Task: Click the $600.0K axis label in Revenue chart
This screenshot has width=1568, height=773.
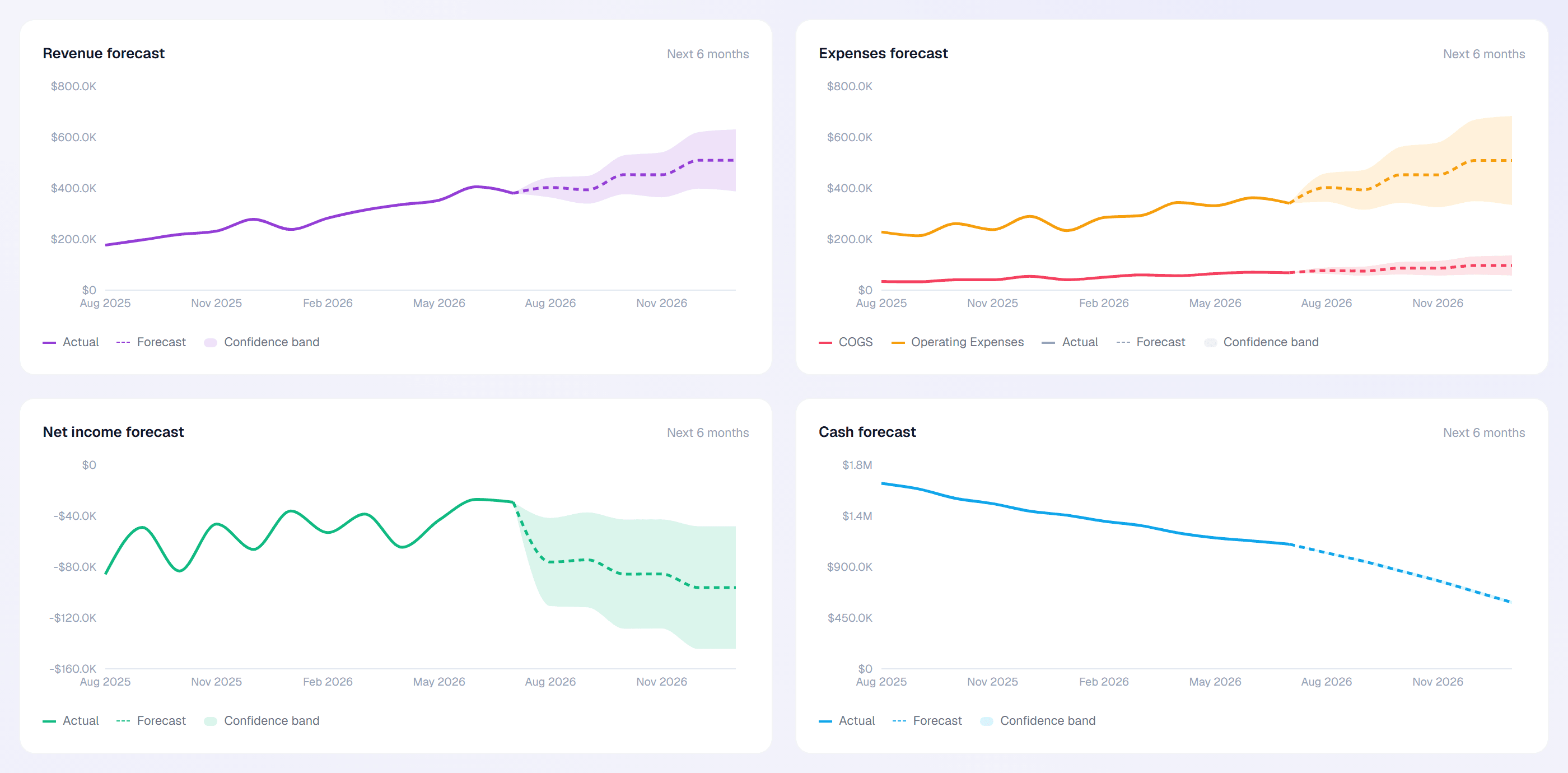Action: pyautogui.click(x=74, y=138)
